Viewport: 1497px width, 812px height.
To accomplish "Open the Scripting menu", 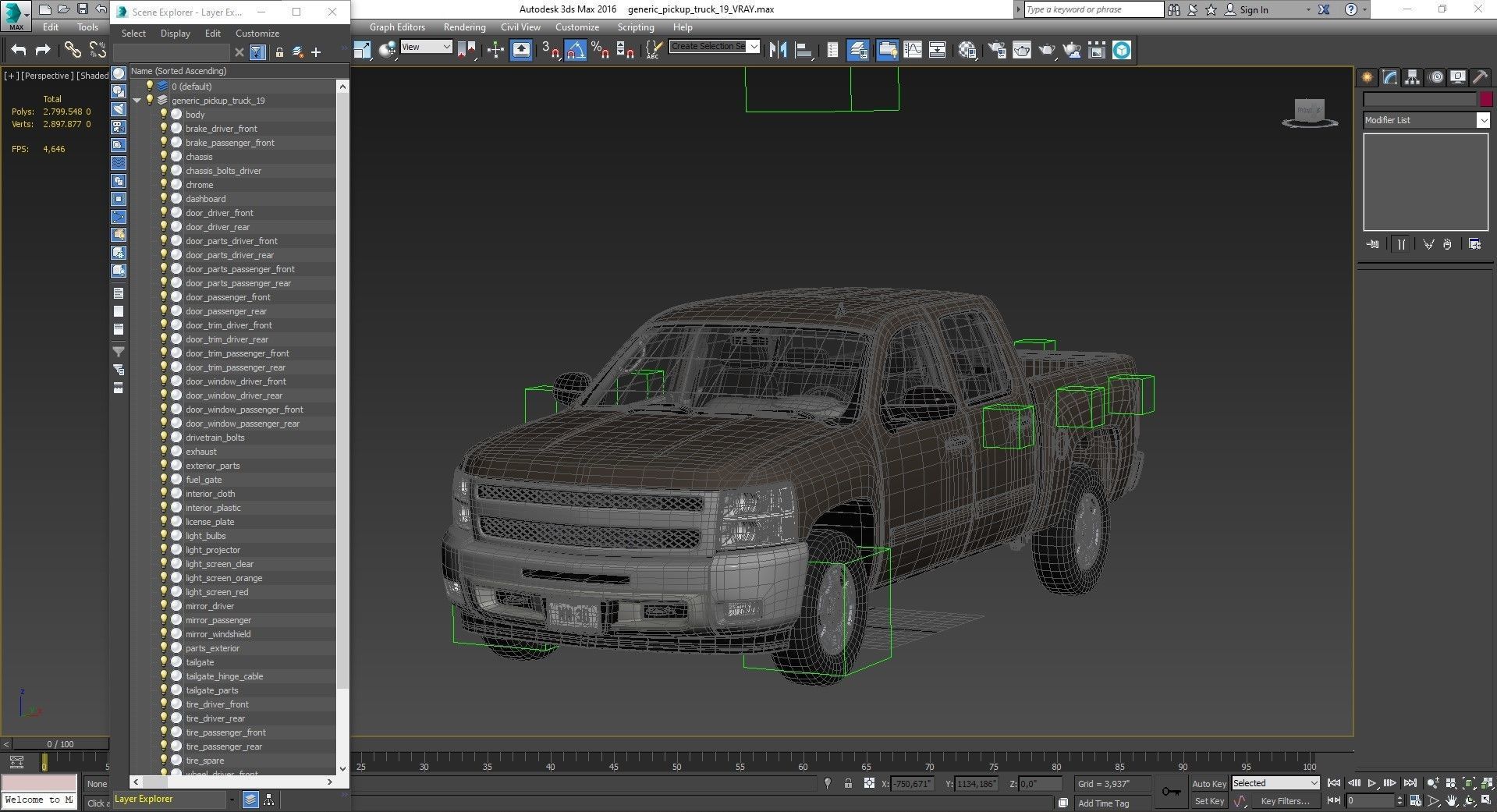I will pos(636,27).
